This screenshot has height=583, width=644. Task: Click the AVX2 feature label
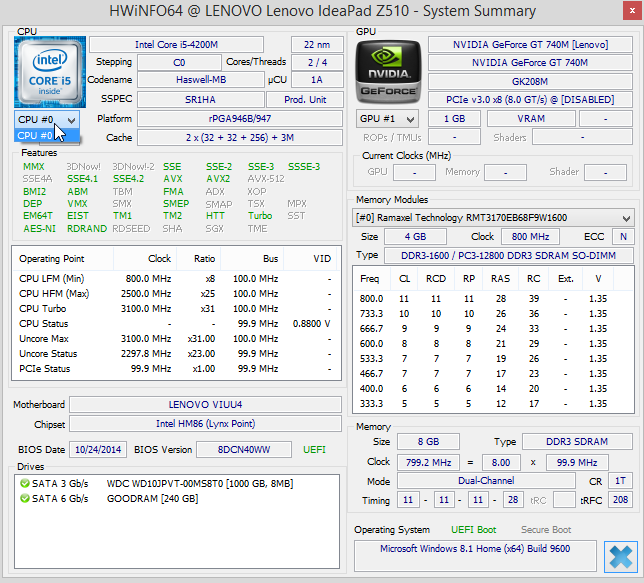[218, 179]
